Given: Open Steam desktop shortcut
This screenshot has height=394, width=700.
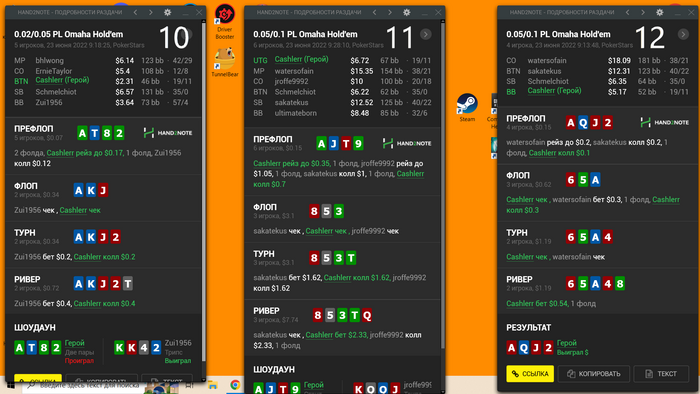Looking at the screenshot, I should (x=467, y=108).
